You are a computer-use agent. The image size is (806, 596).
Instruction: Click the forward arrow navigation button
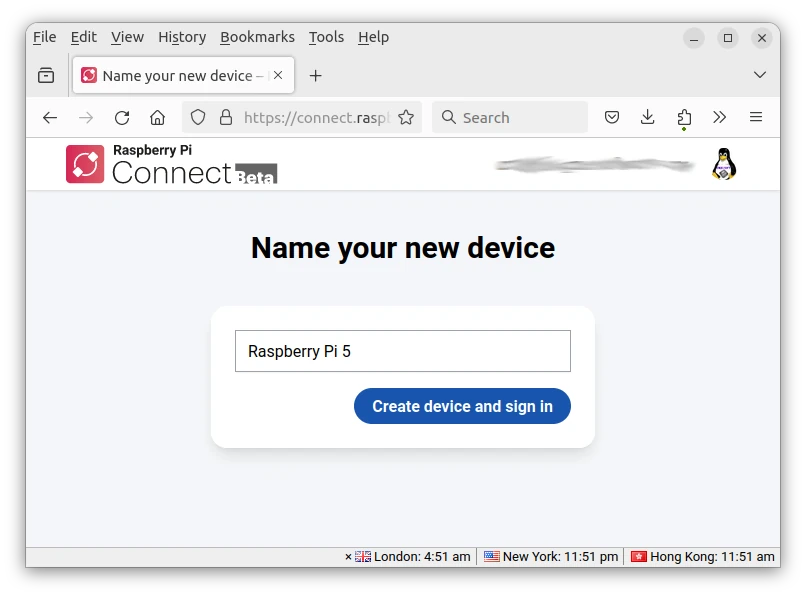[86, 118]
